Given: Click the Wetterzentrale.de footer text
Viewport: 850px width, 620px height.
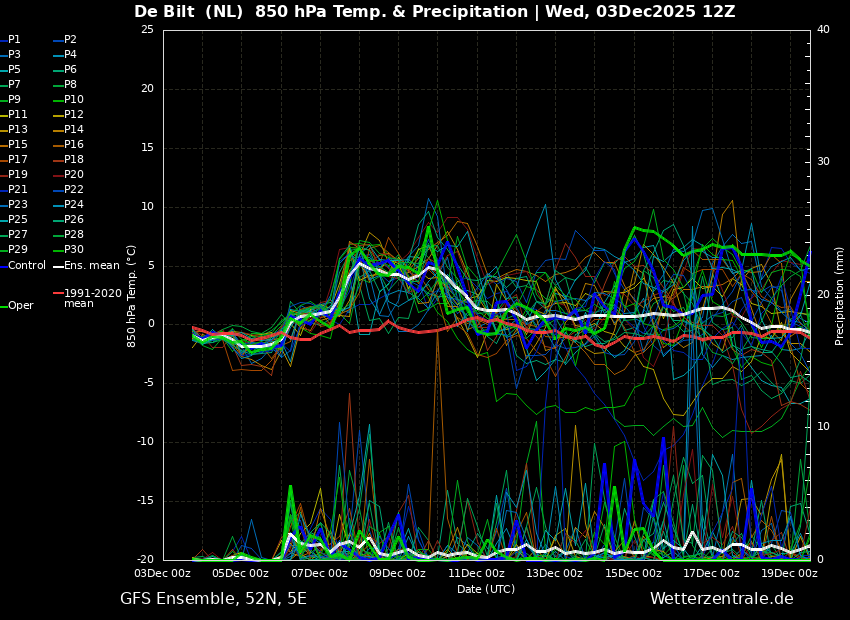Looking at the screenshot, I should click(721, 599).
